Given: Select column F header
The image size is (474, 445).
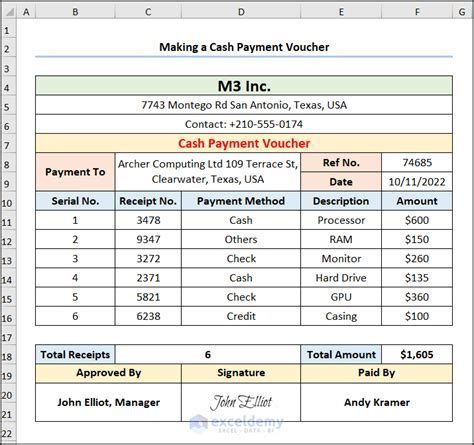Looking at the screenshot, I should coord(417,12).
